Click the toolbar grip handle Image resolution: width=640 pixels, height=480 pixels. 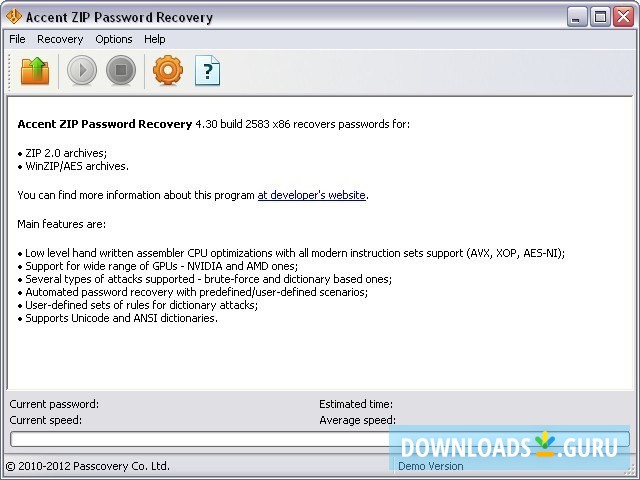pyautogui.click(x=9, y=71)
